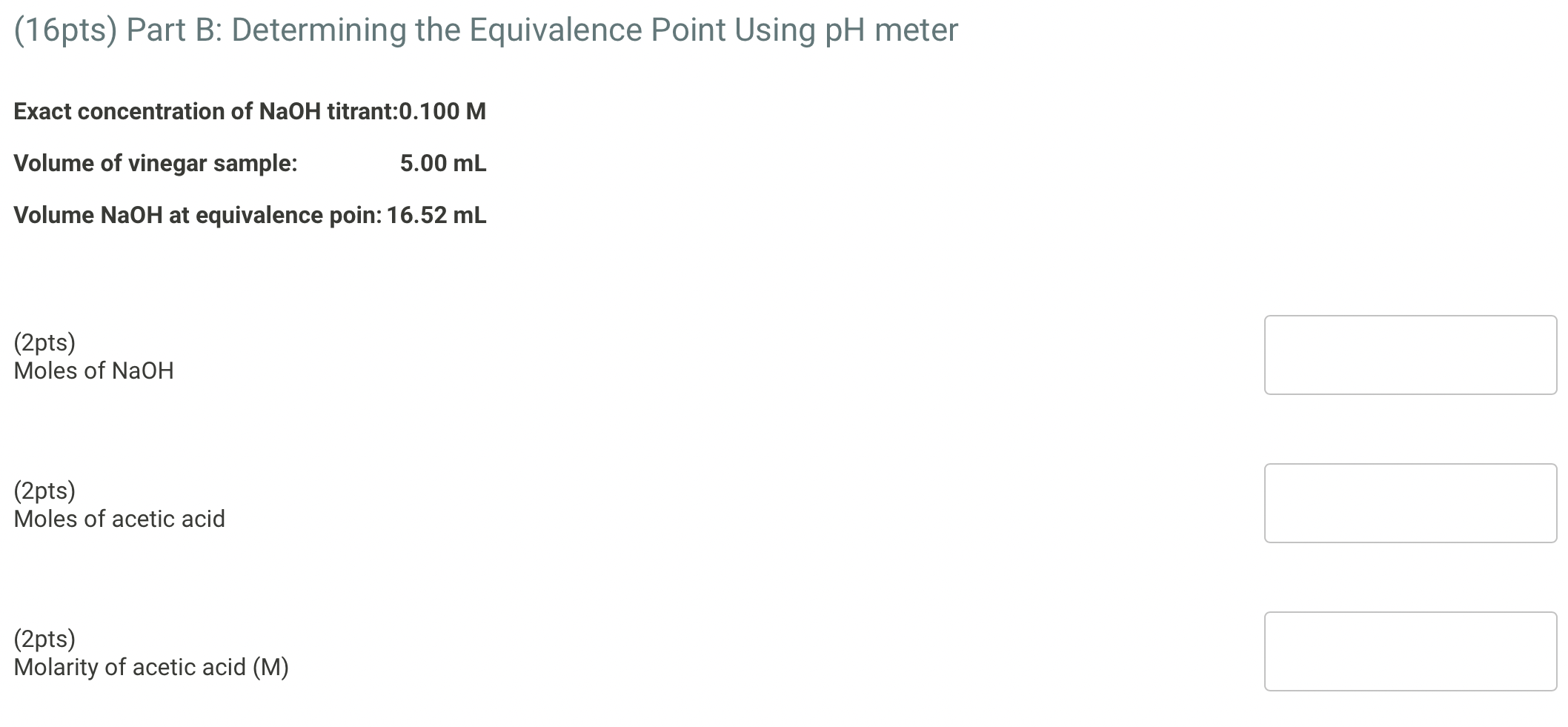This screenshot has width=1568, height=727.
Task: Click the Molarity of acetic acid answer box
Action: pos(1410,650)
